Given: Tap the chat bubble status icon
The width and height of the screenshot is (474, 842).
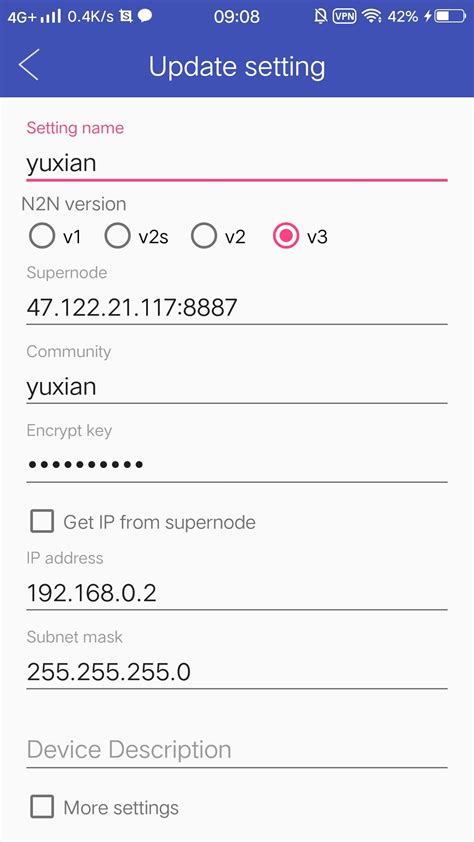Looking at the screenshot, I should pos(145,16).
